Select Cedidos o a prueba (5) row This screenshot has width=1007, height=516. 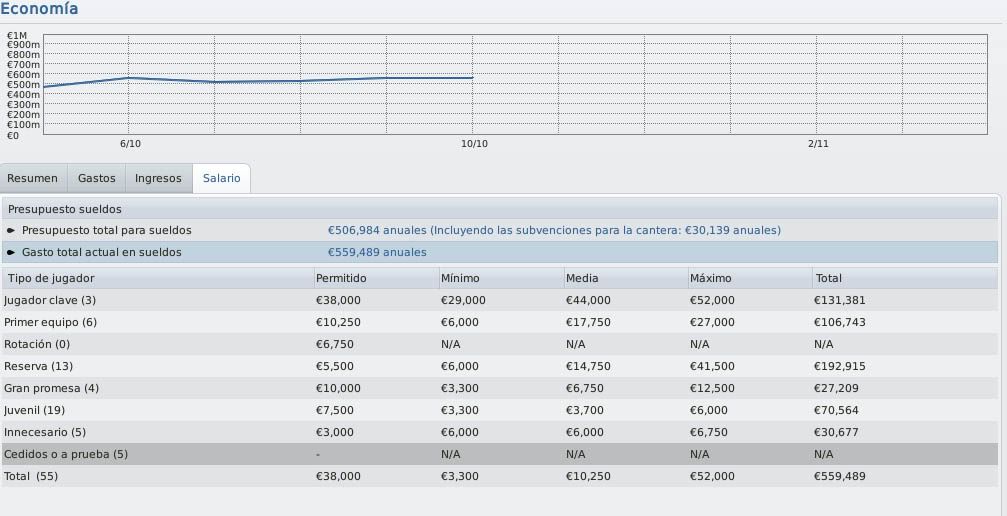[x=500, y=454]
